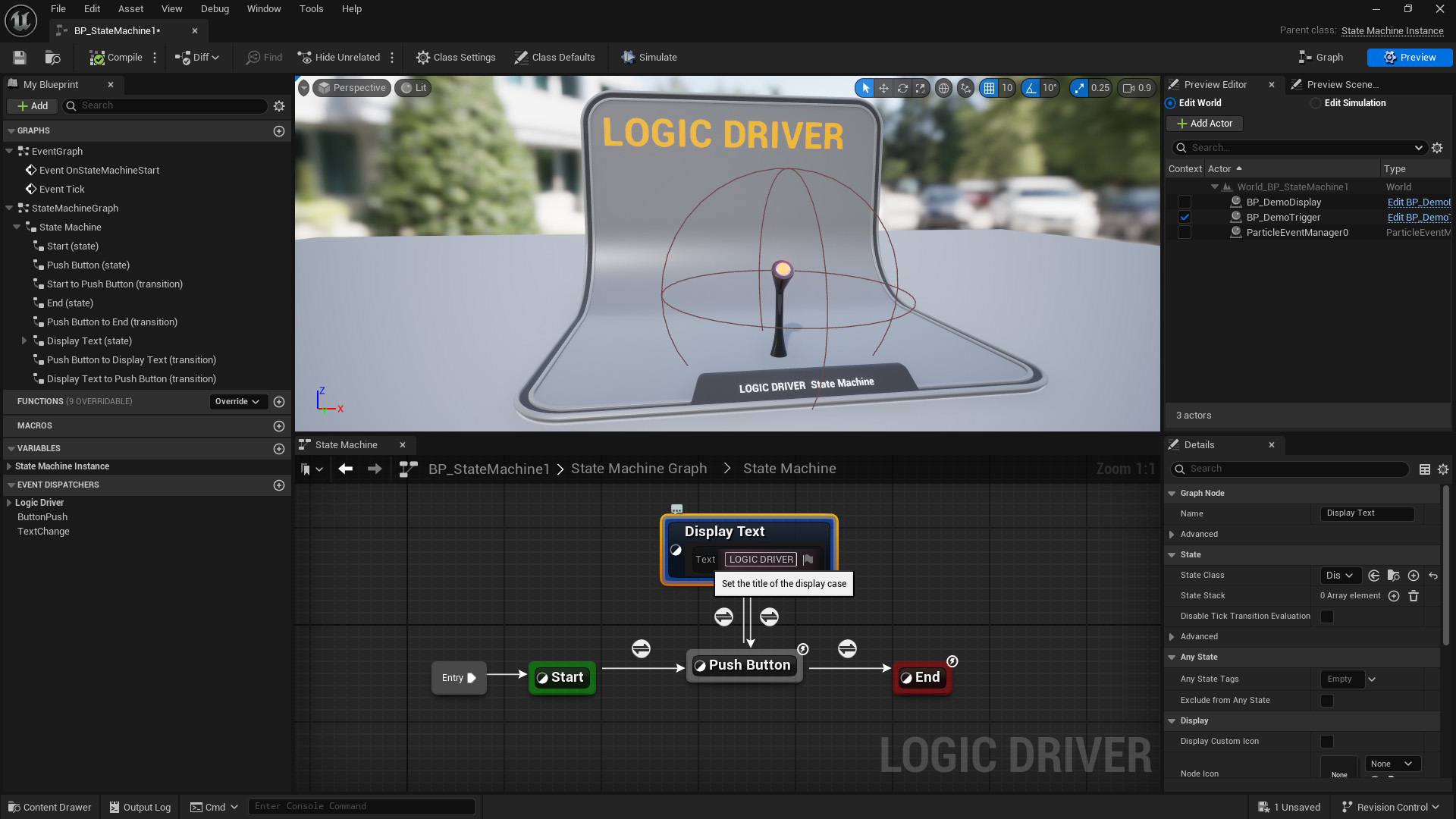Image resolution: width=1456 pixels, height=819 pixels.
Task: Add a new macro with Macros plus icon
Action: (279, 426)
